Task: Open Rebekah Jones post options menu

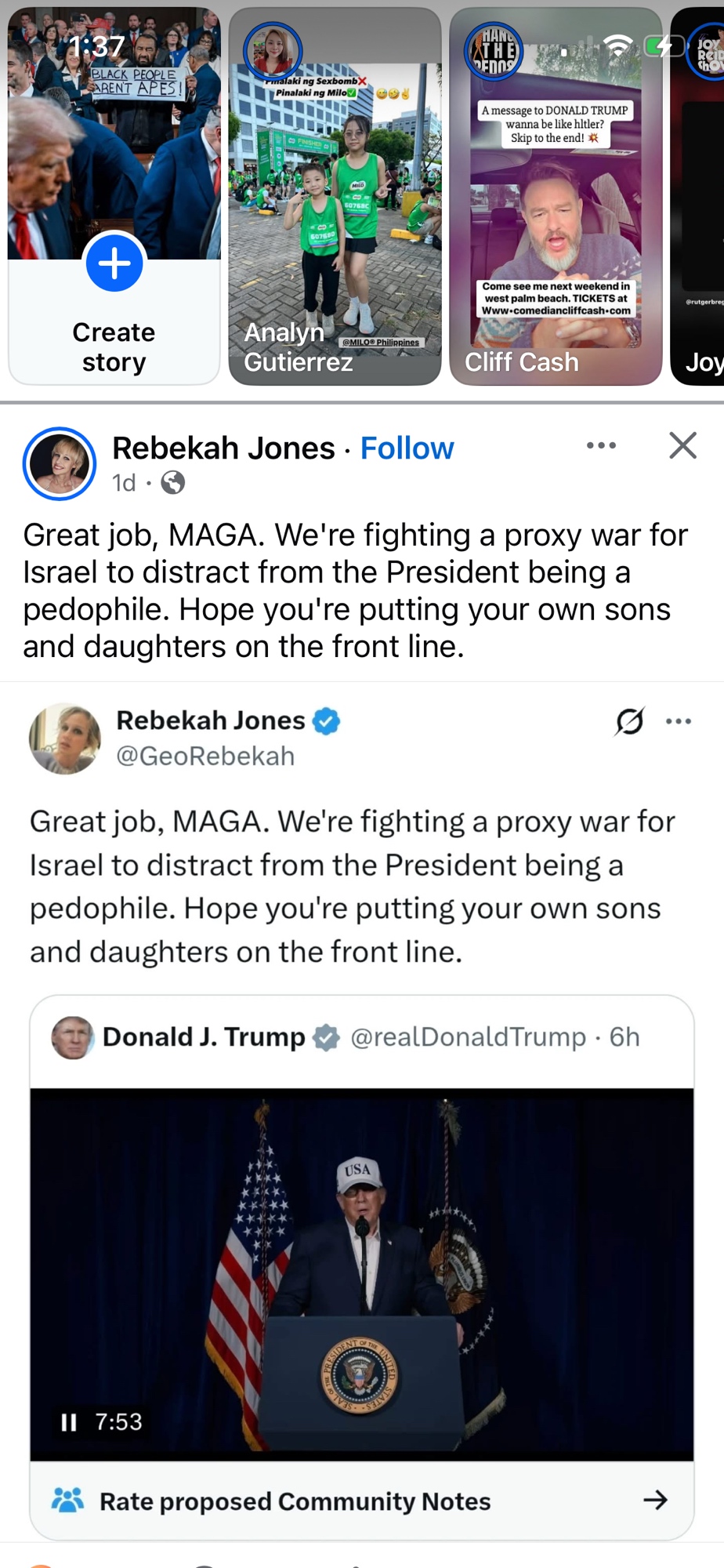Action: [x=601, y=445]
